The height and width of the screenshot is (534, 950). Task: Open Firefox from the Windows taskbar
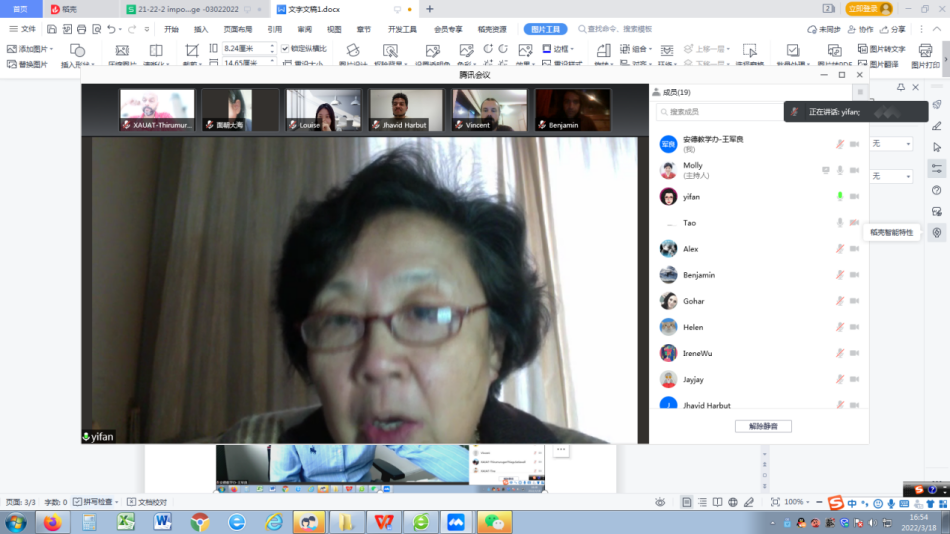52,522
